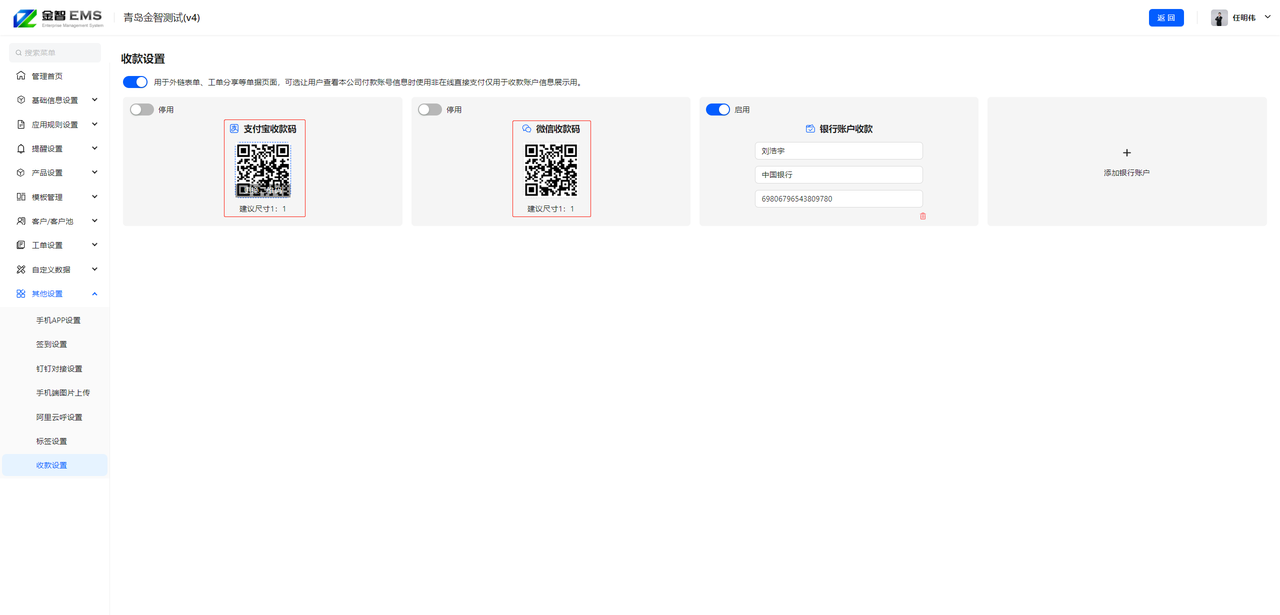Click the 银行账户收款 card title
This screenshot has width=1280, height=615.
[846, 129]
